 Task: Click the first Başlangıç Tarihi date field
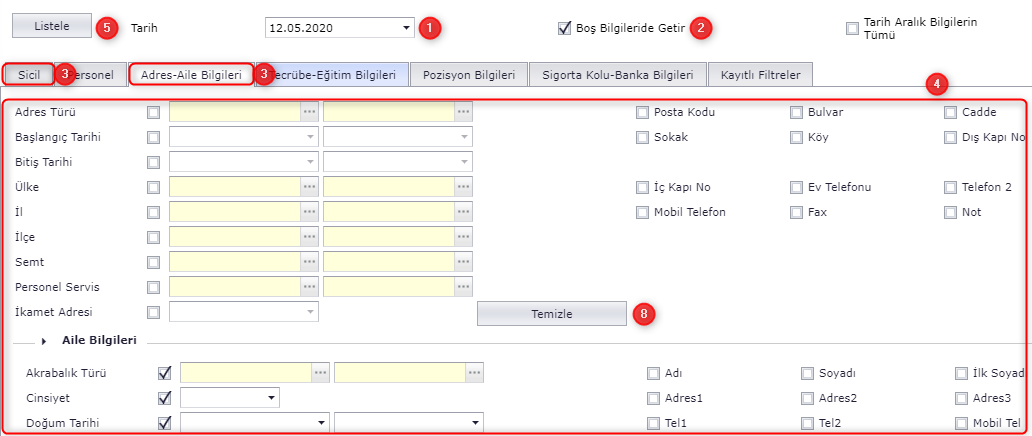(235, 137)
